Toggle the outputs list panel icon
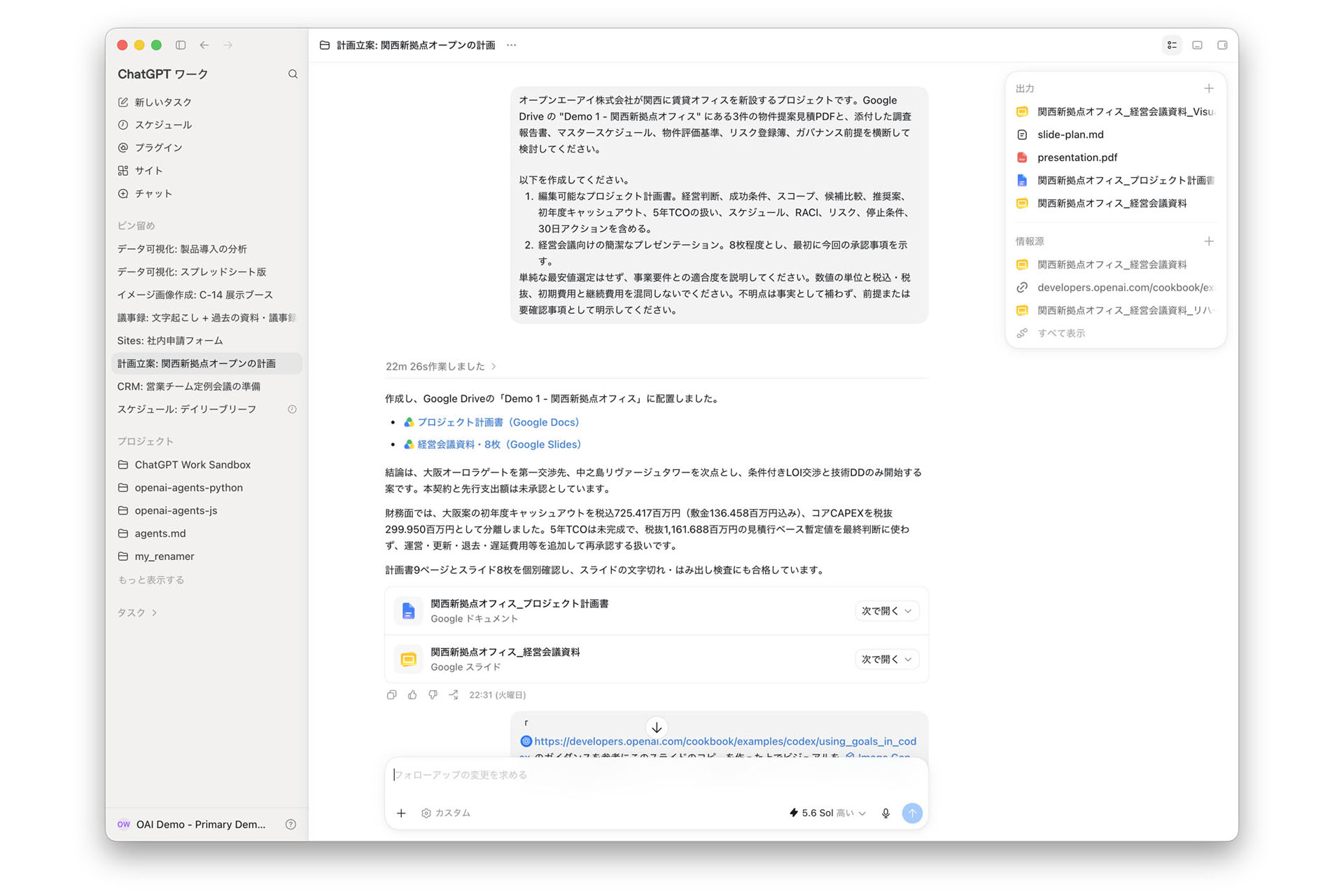This screenshot has height=896, width=1344. (x=1172, y=45)
